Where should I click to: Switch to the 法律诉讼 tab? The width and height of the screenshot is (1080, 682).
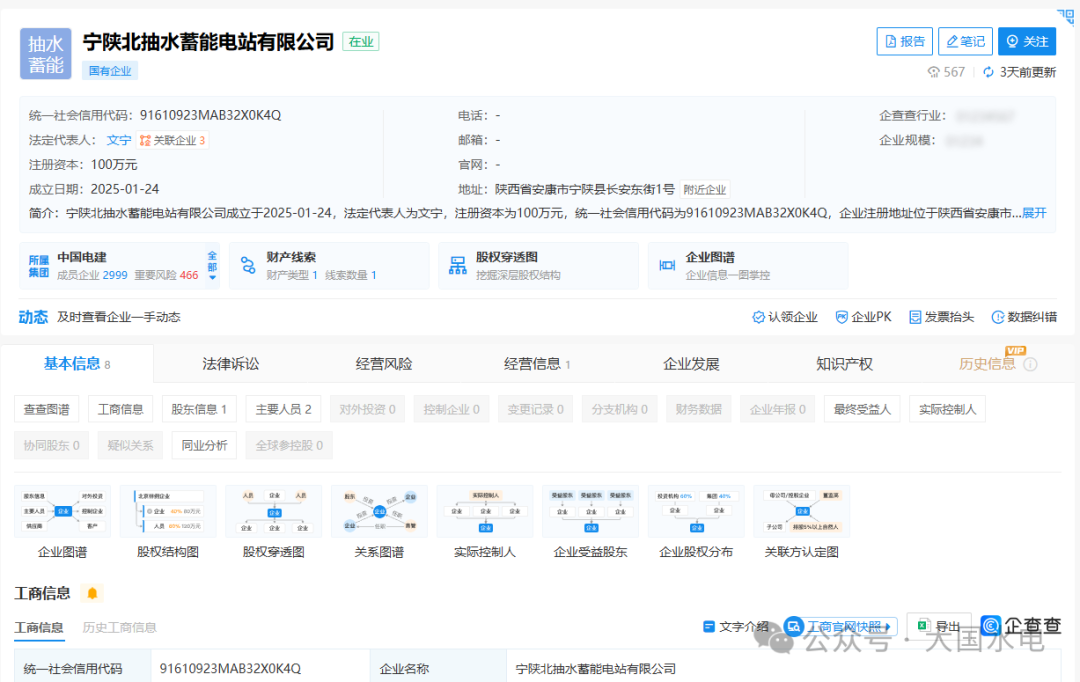point(230,364)
